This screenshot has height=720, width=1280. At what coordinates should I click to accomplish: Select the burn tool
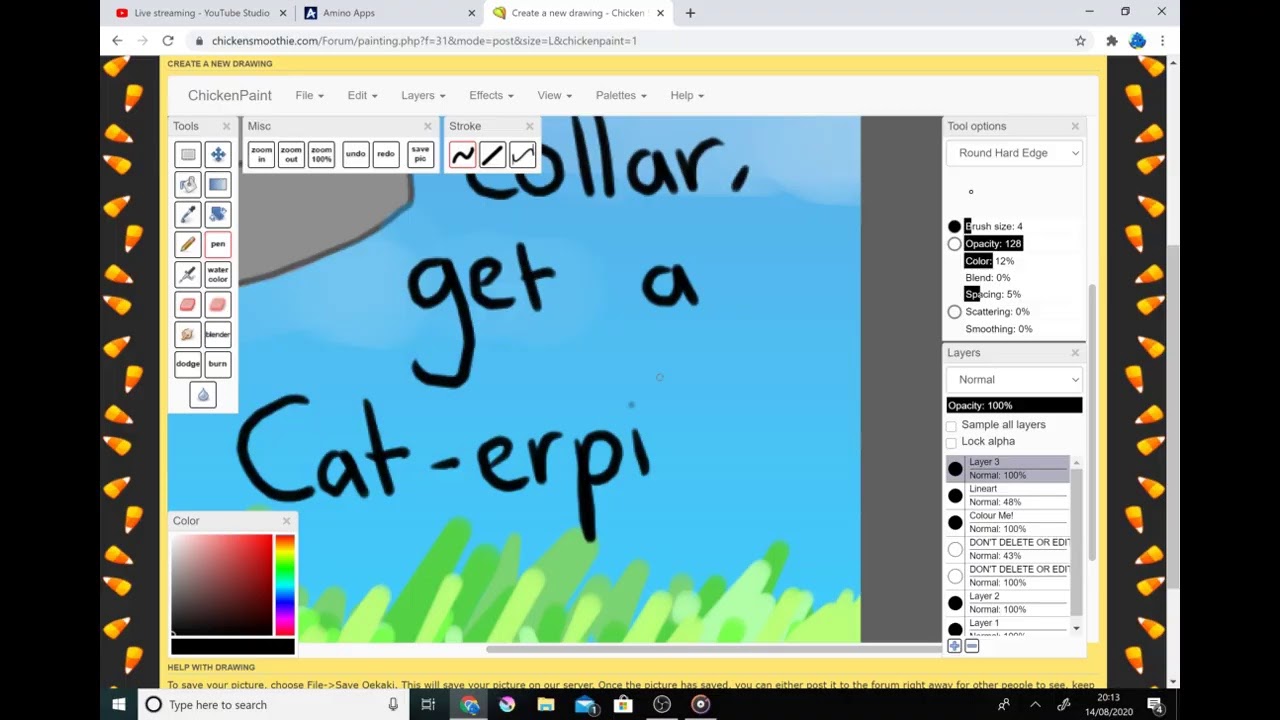(x=218, y=364)
